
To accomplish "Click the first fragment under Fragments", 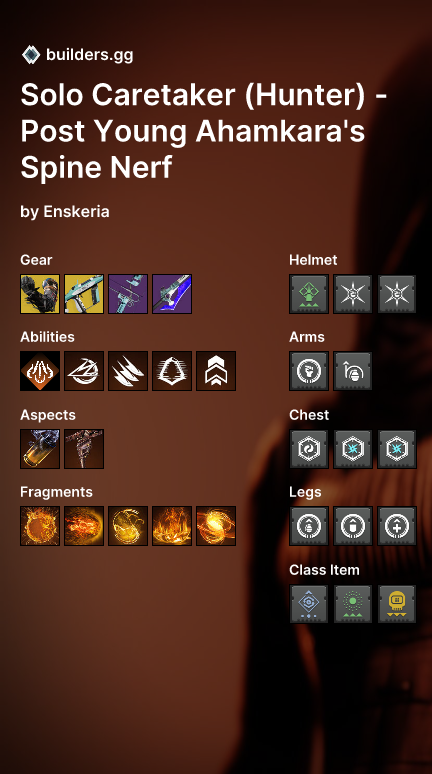I will pyautogui.click(x=40, y=526).
